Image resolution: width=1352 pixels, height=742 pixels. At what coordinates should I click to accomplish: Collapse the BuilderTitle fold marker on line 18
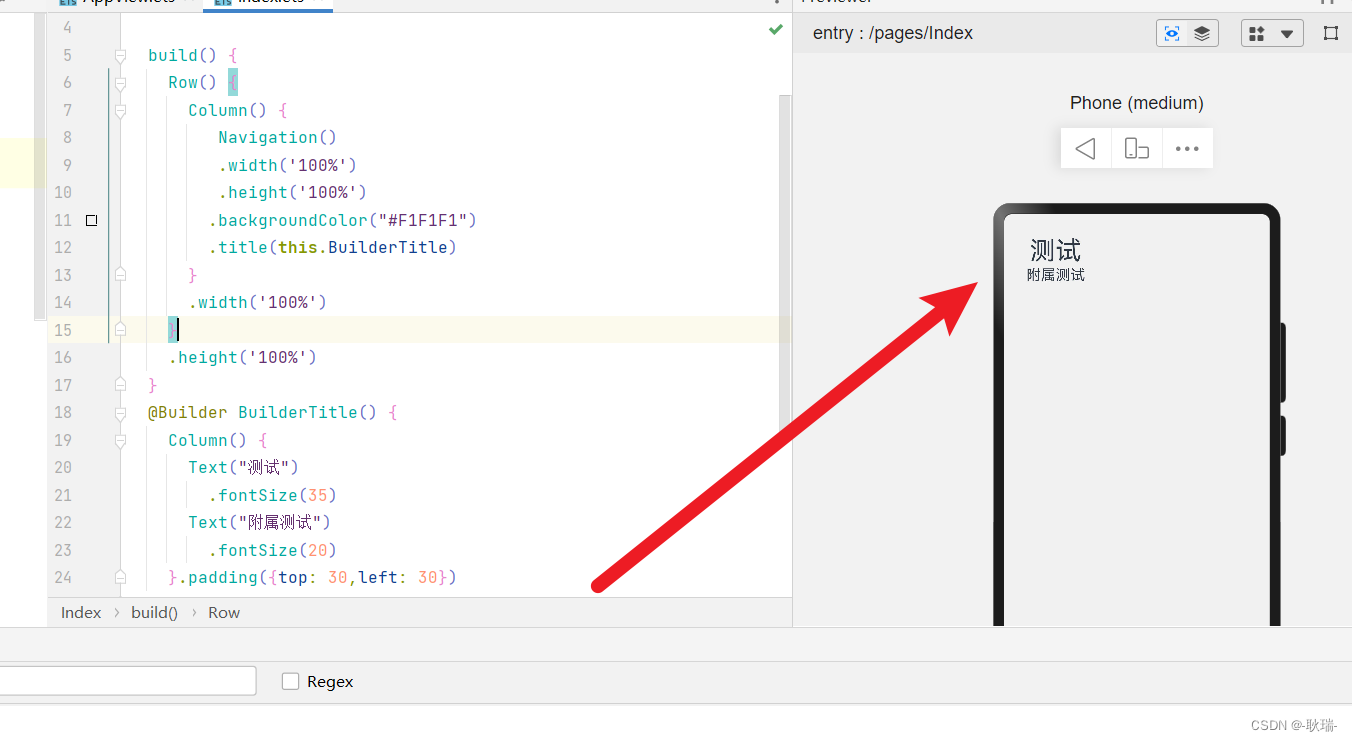[120, 412]
